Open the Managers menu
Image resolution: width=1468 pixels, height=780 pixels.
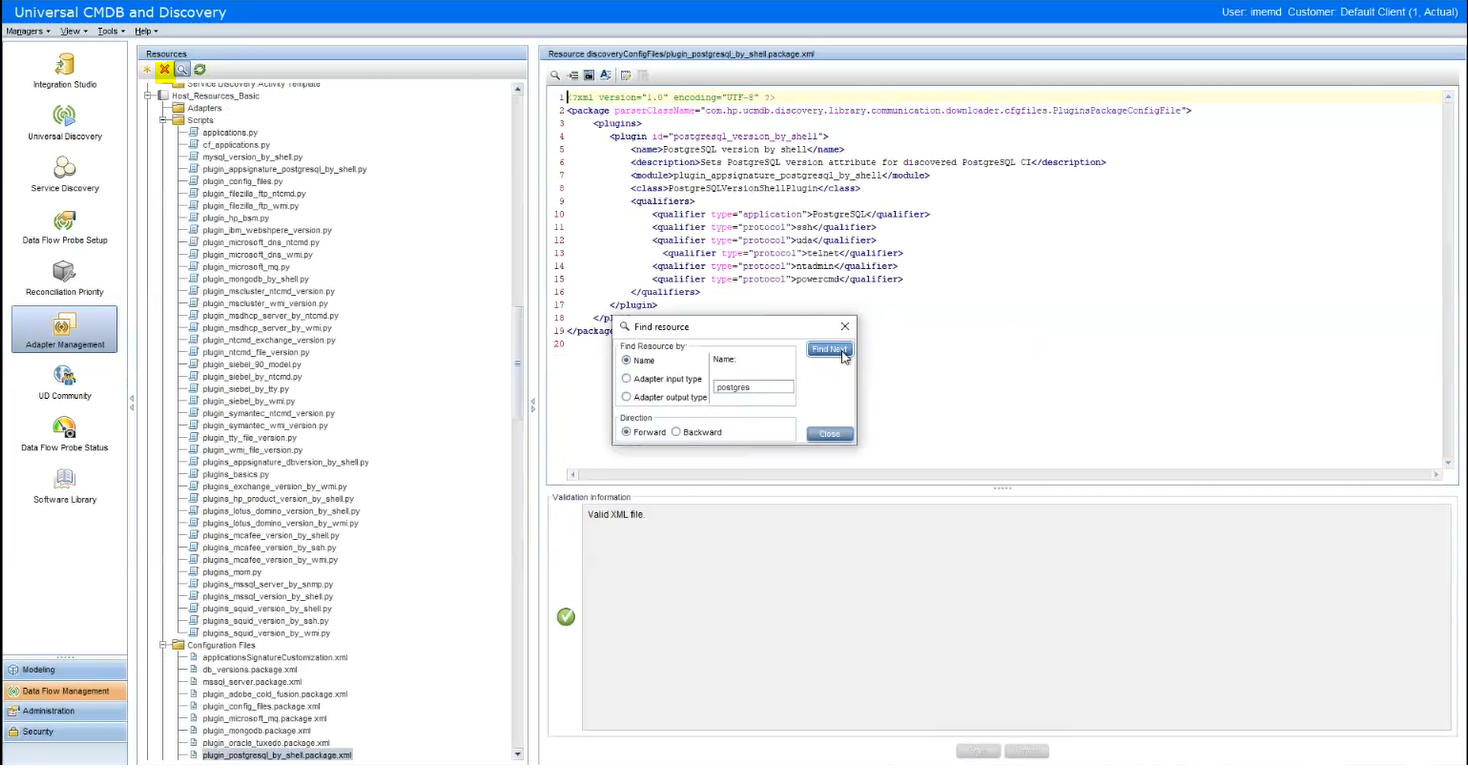pos(26,31)
